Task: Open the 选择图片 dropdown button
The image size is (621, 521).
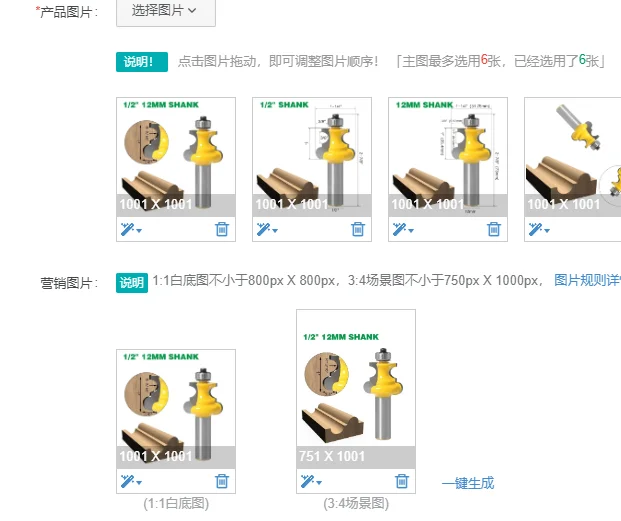Action: pos(166,11)
